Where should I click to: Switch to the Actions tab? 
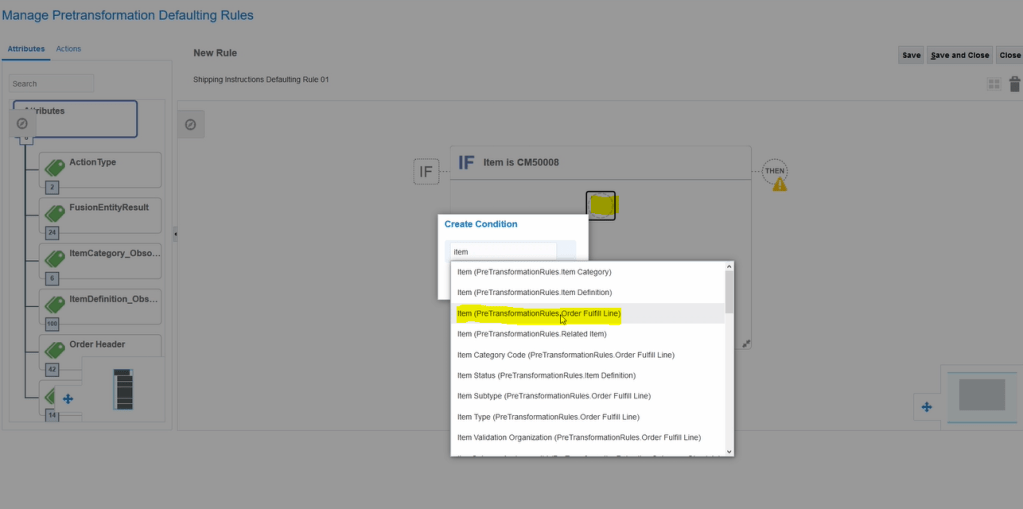click(69, 49)
